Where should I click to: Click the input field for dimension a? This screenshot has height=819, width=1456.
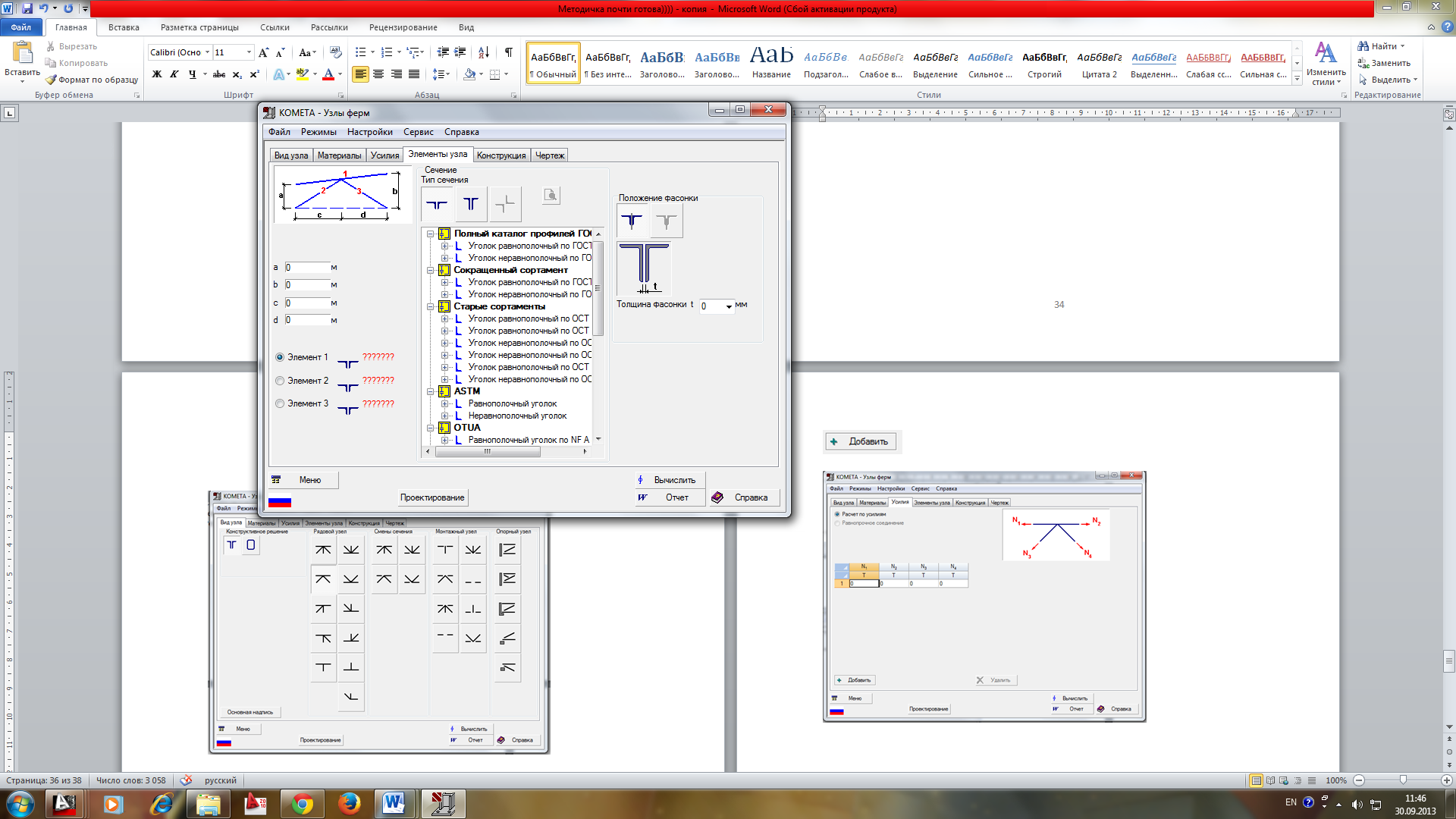(307, 268)
